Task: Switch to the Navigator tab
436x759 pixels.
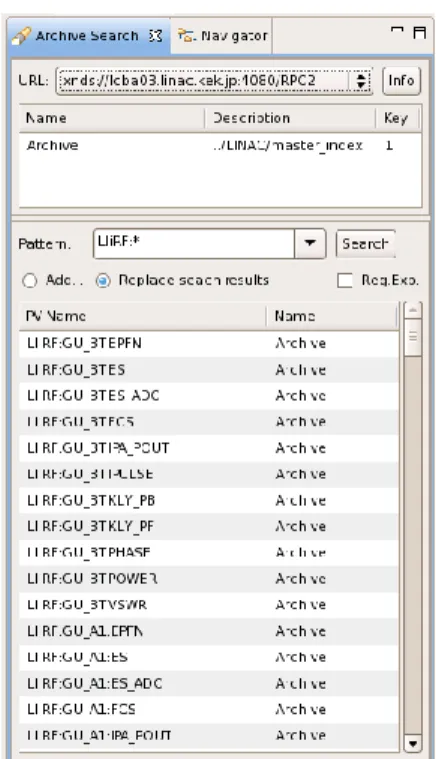Action: tap(222, 36)
